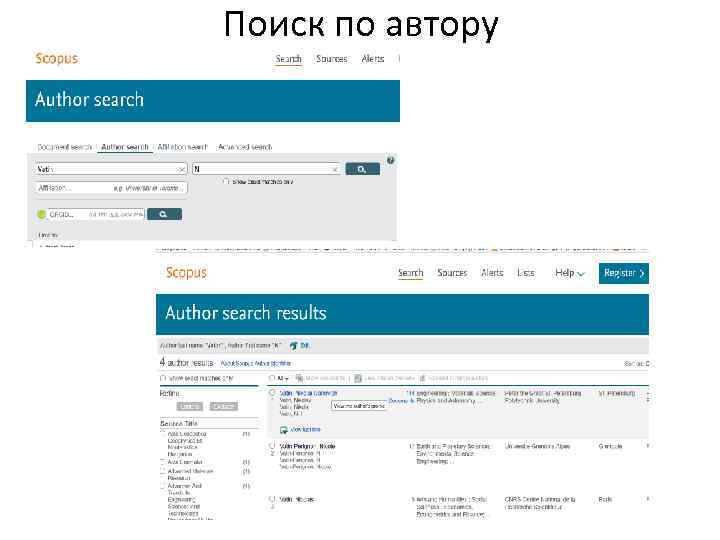
Task: Open About Scopus Author Identifier link
Action: [x=256, y=364]
